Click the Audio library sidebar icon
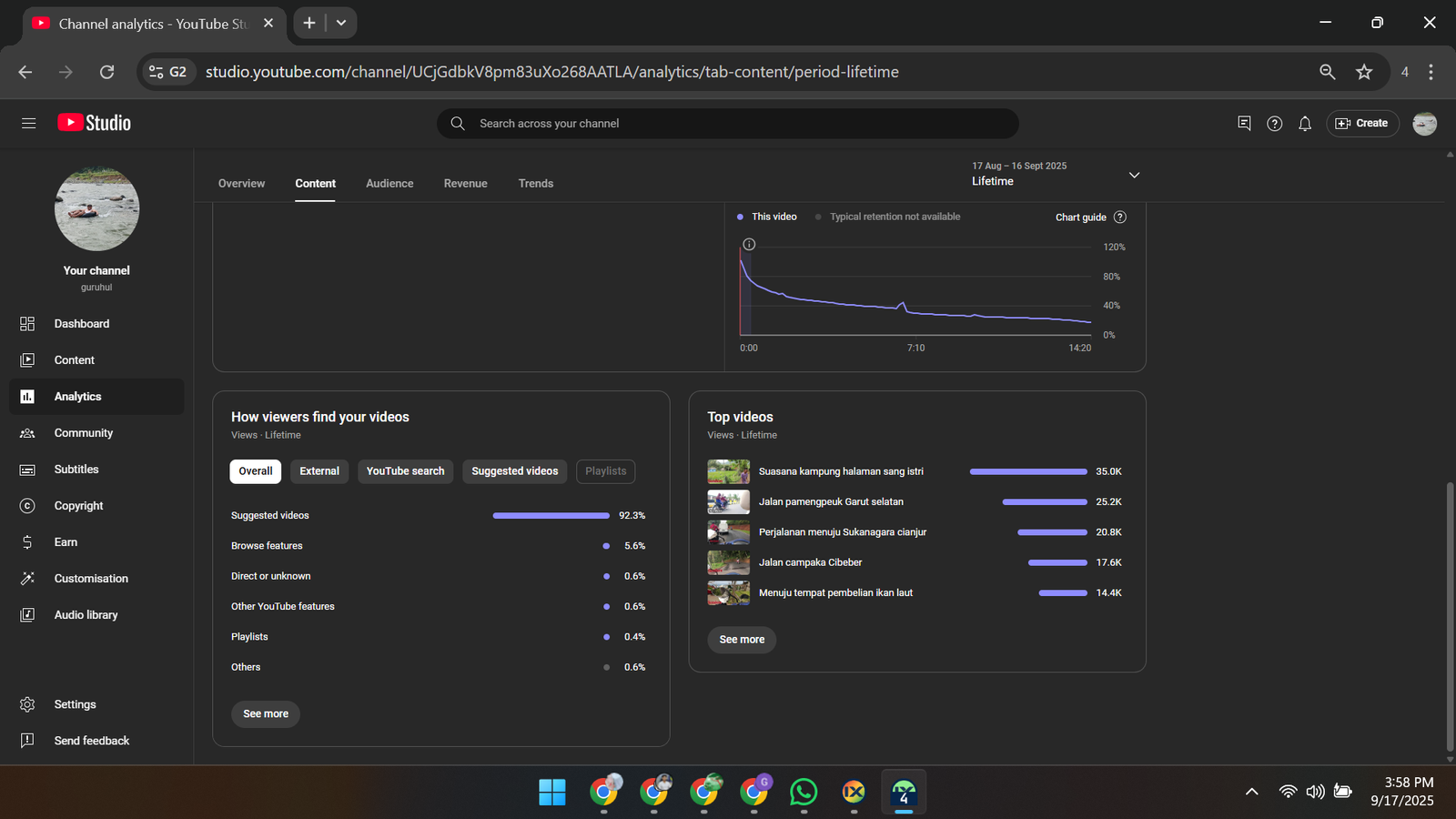This screenshot has width=1456, height=819. click(x=27, y=615)
